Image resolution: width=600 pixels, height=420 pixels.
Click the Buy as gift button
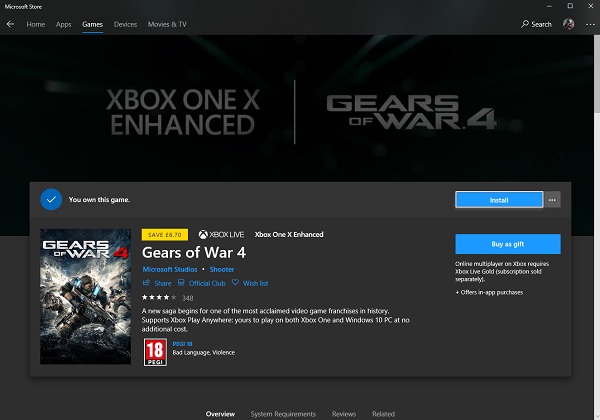[508, 244]
